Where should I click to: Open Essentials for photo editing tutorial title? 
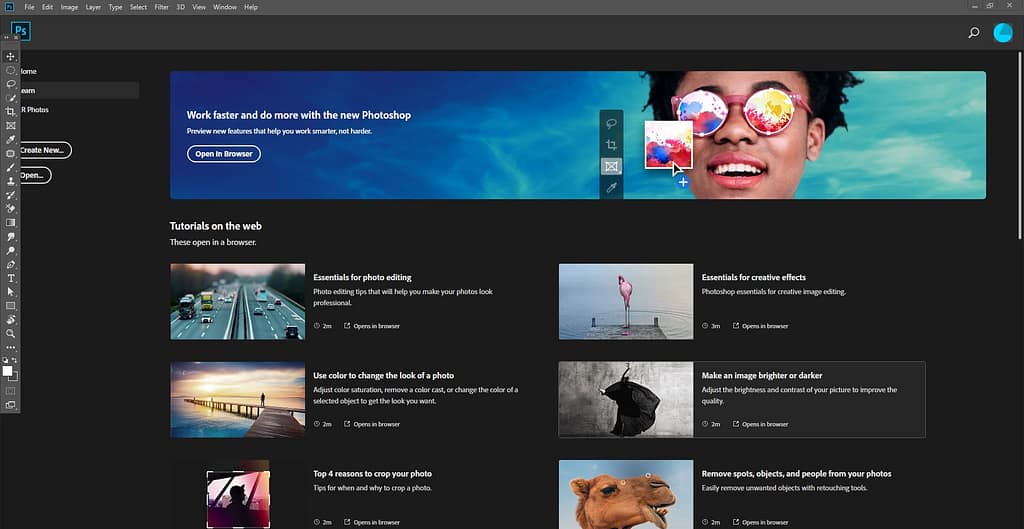[362, 278]
